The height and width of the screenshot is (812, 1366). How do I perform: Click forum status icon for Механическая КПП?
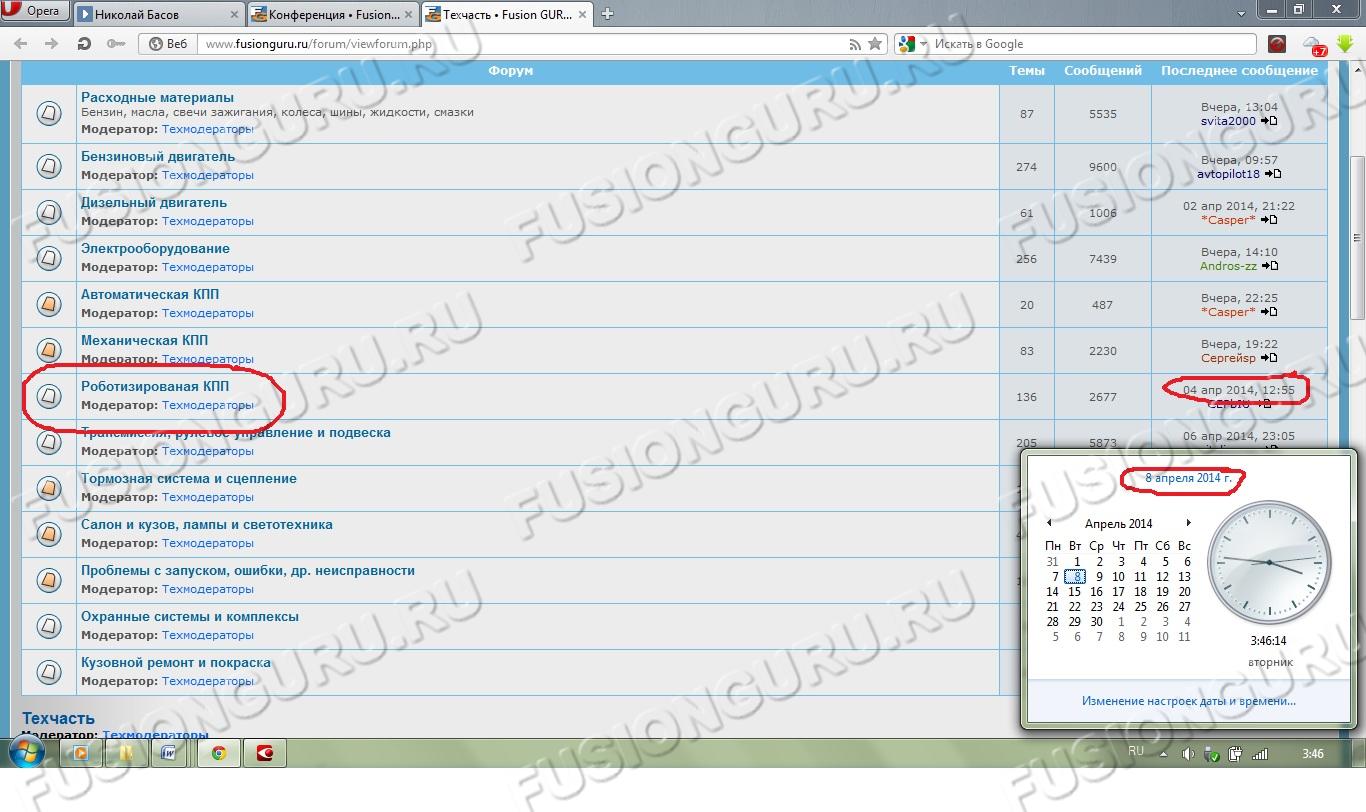coord(49,350)
